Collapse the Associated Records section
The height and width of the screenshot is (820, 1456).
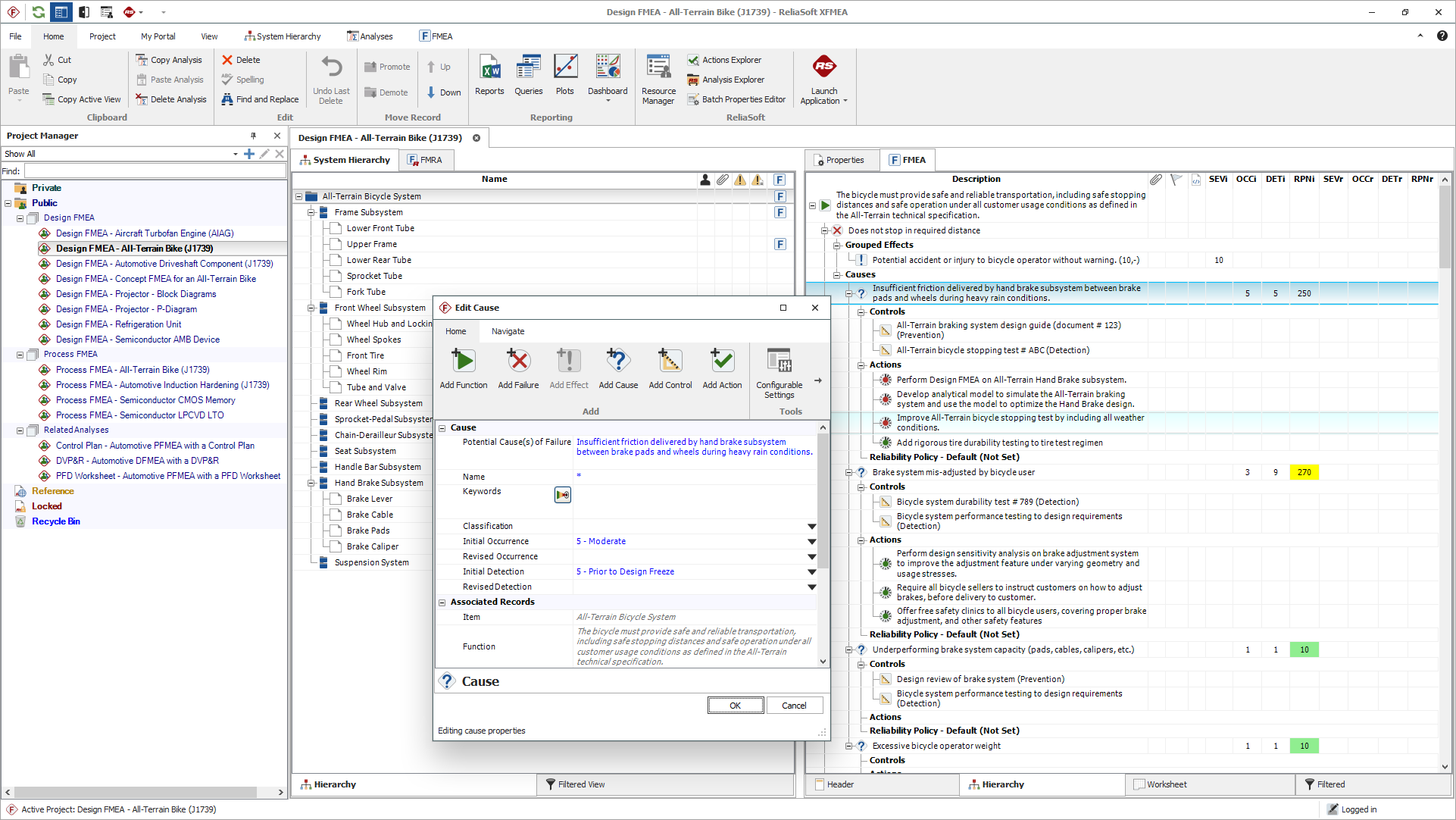click(442, 602)
